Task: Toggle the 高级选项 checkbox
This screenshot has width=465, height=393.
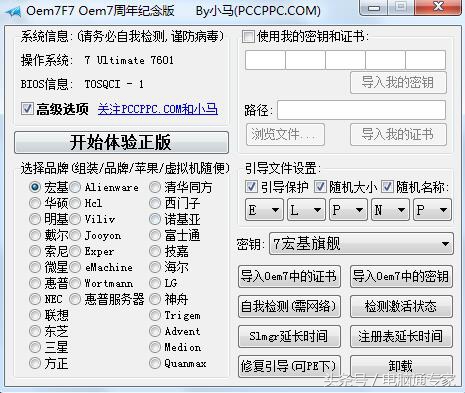Action: pos(27,109)
